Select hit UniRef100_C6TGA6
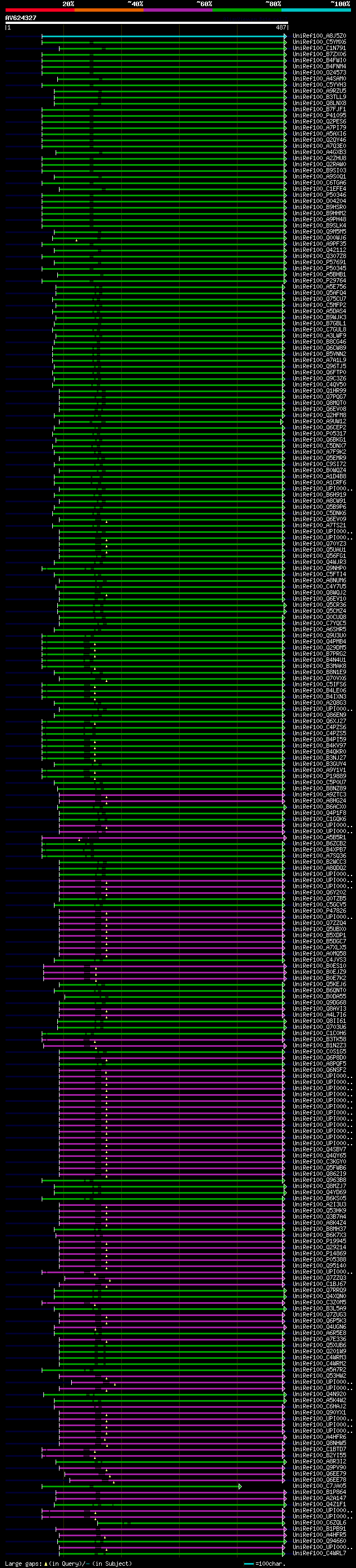 click(319, 182)
